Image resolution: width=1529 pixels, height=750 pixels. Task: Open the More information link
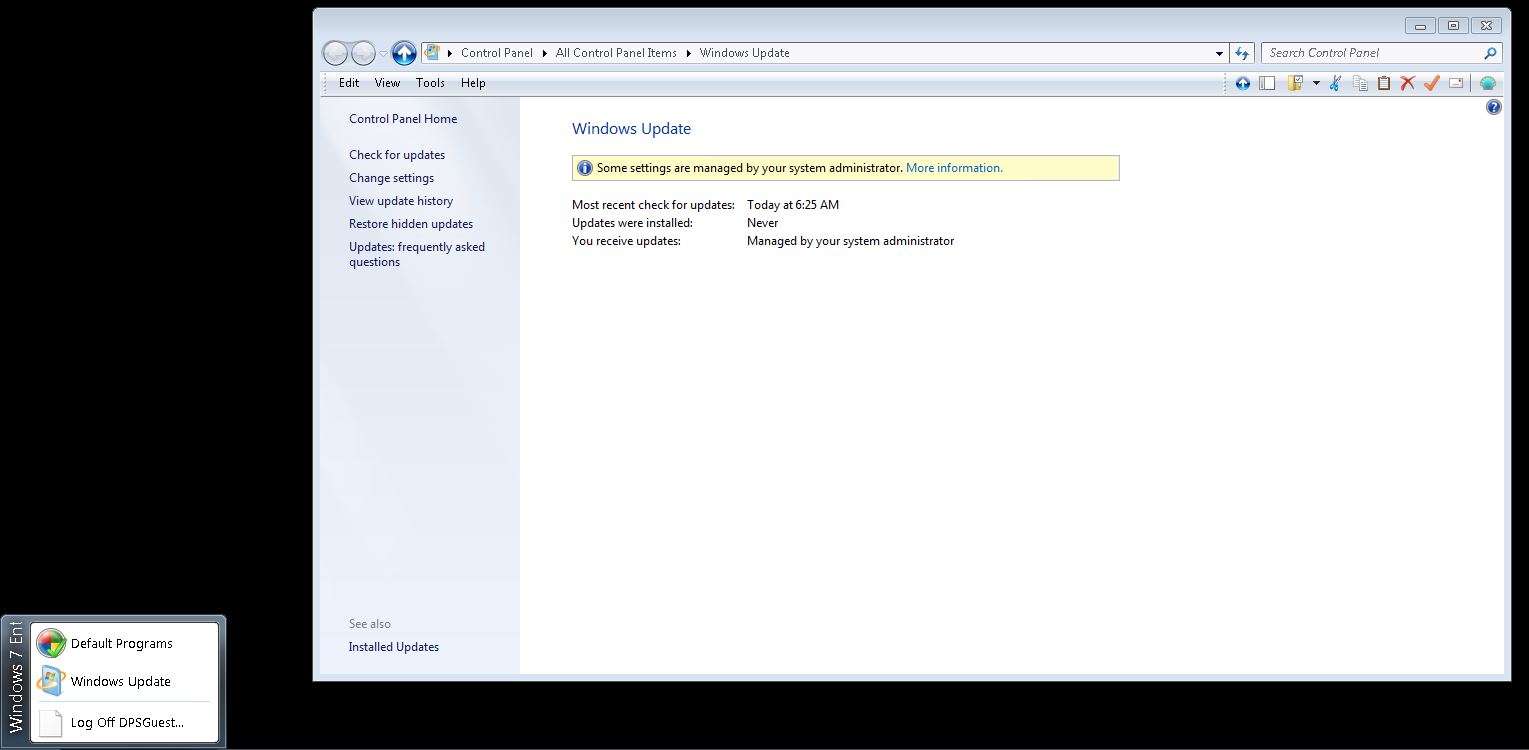pyautogui.click(x=954, y=168)
